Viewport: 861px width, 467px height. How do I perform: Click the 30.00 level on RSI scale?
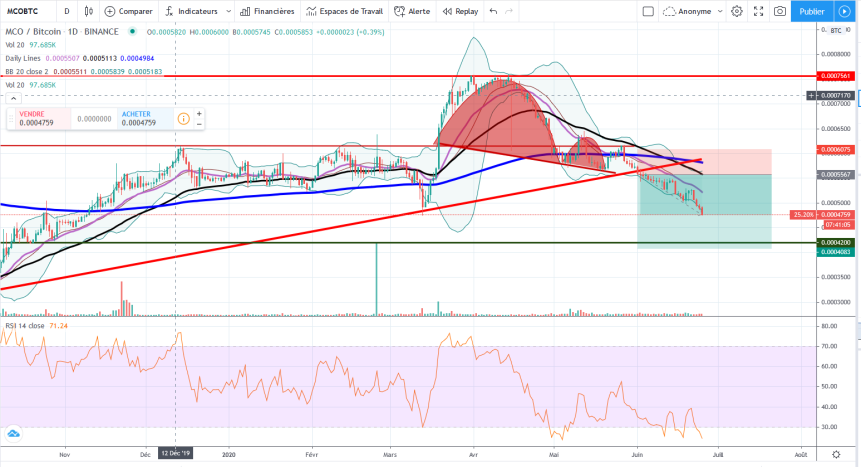coord(829,427)
